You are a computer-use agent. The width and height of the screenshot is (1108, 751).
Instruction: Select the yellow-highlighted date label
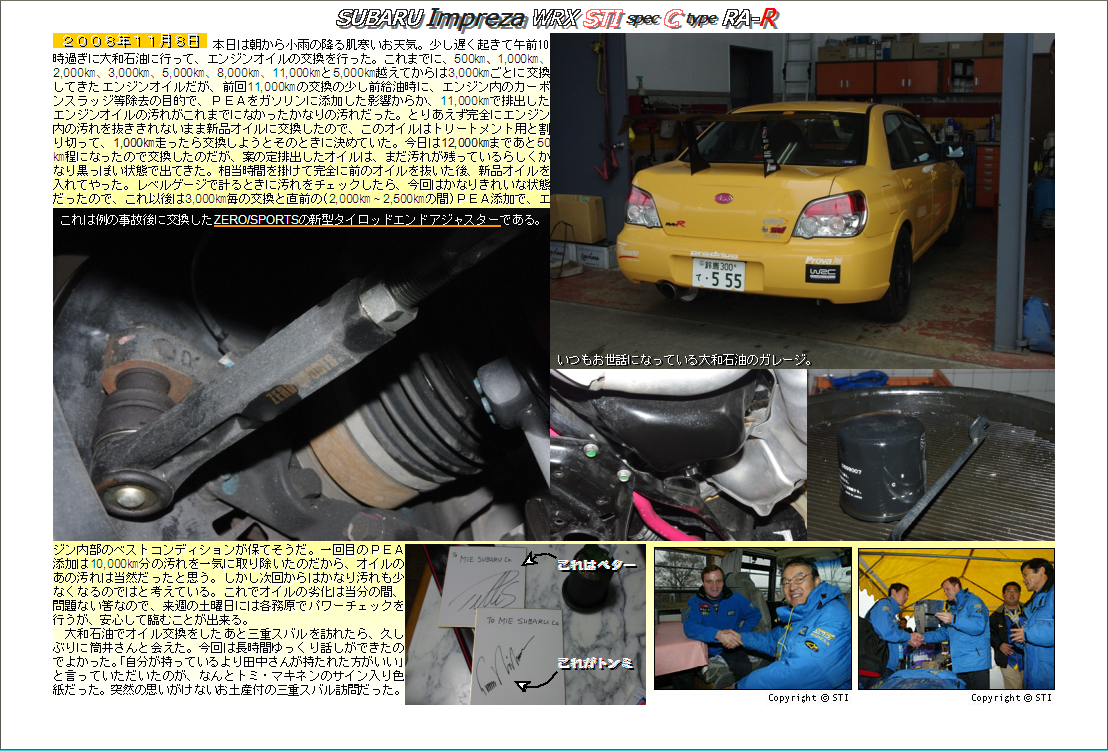point(130,41)
